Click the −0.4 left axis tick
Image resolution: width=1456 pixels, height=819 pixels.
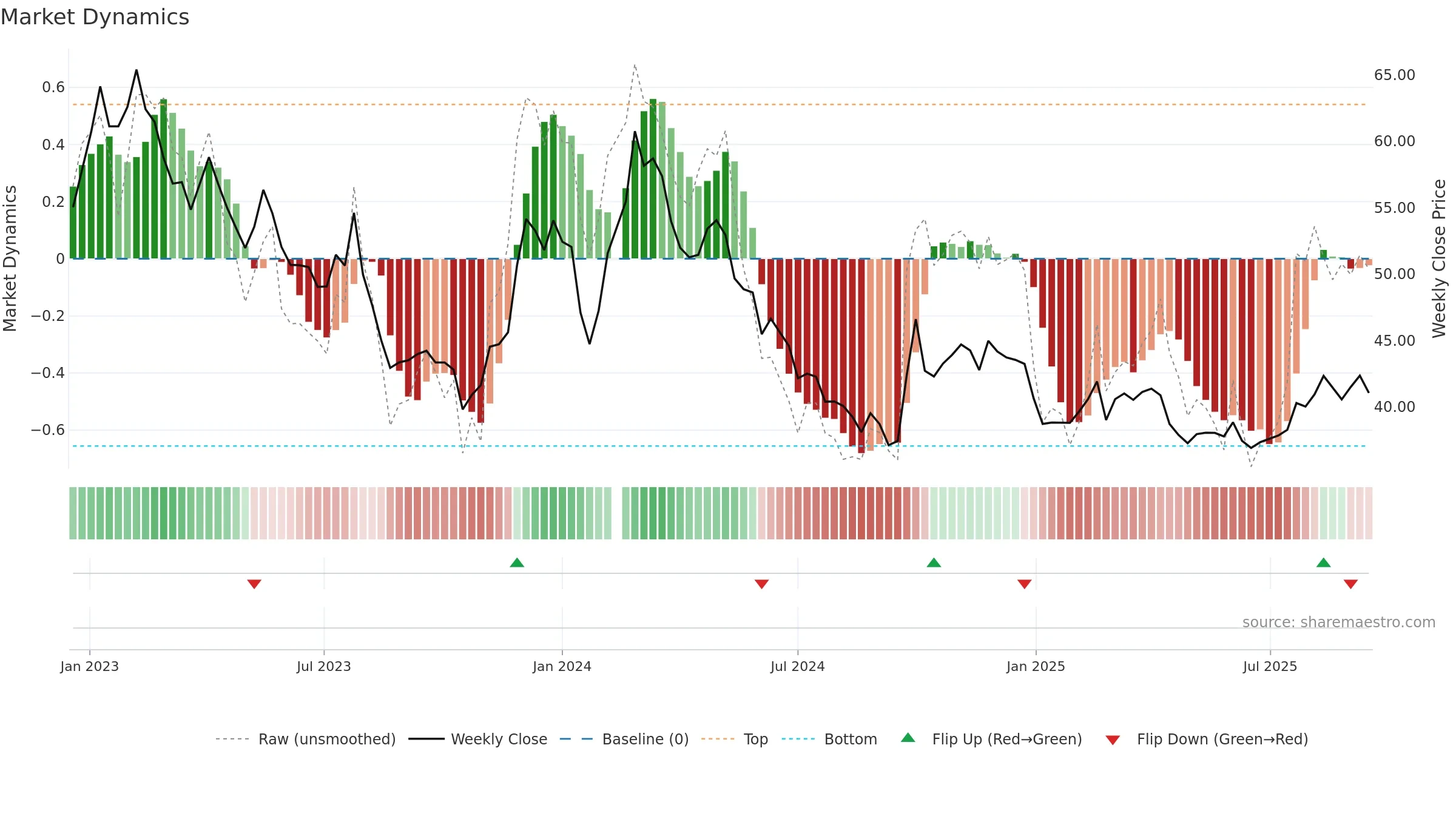click(48, 373)
